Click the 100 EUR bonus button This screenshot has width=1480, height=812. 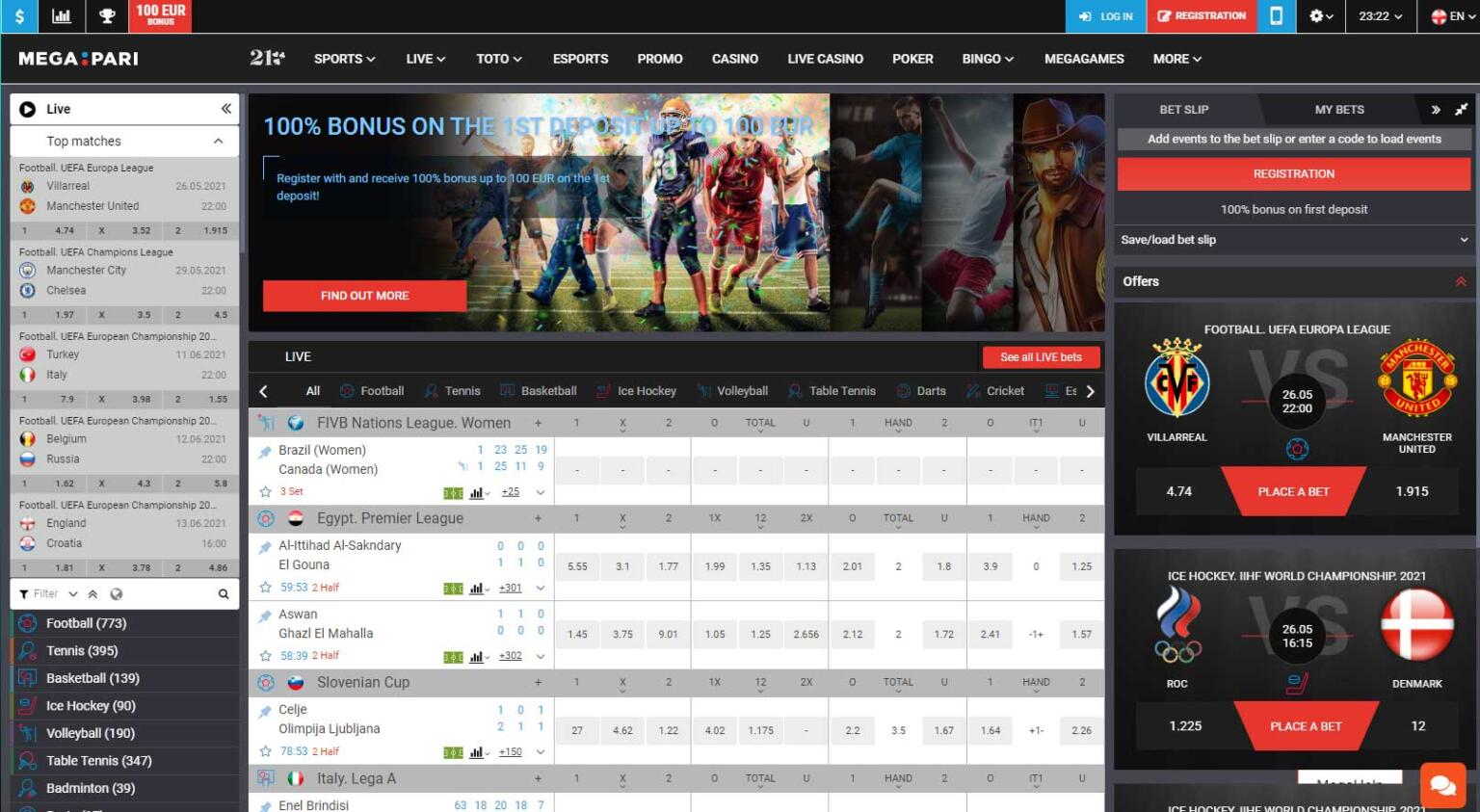coord(160,16)
